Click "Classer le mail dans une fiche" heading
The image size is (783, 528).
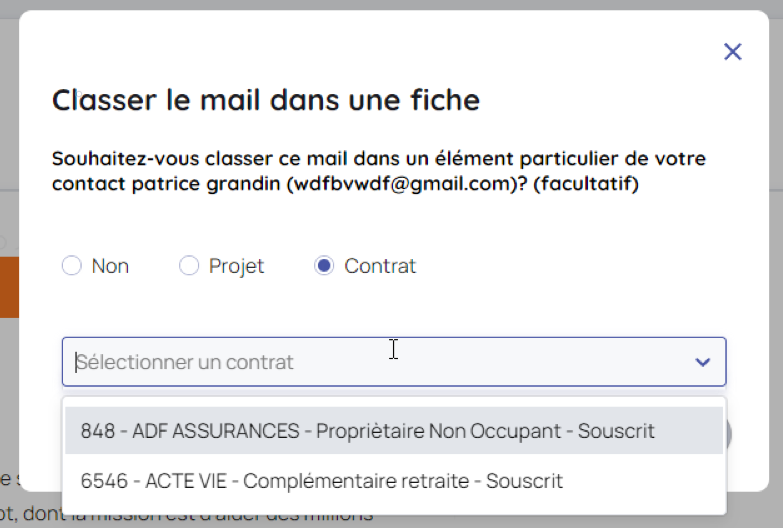click(x=266, y=100)
